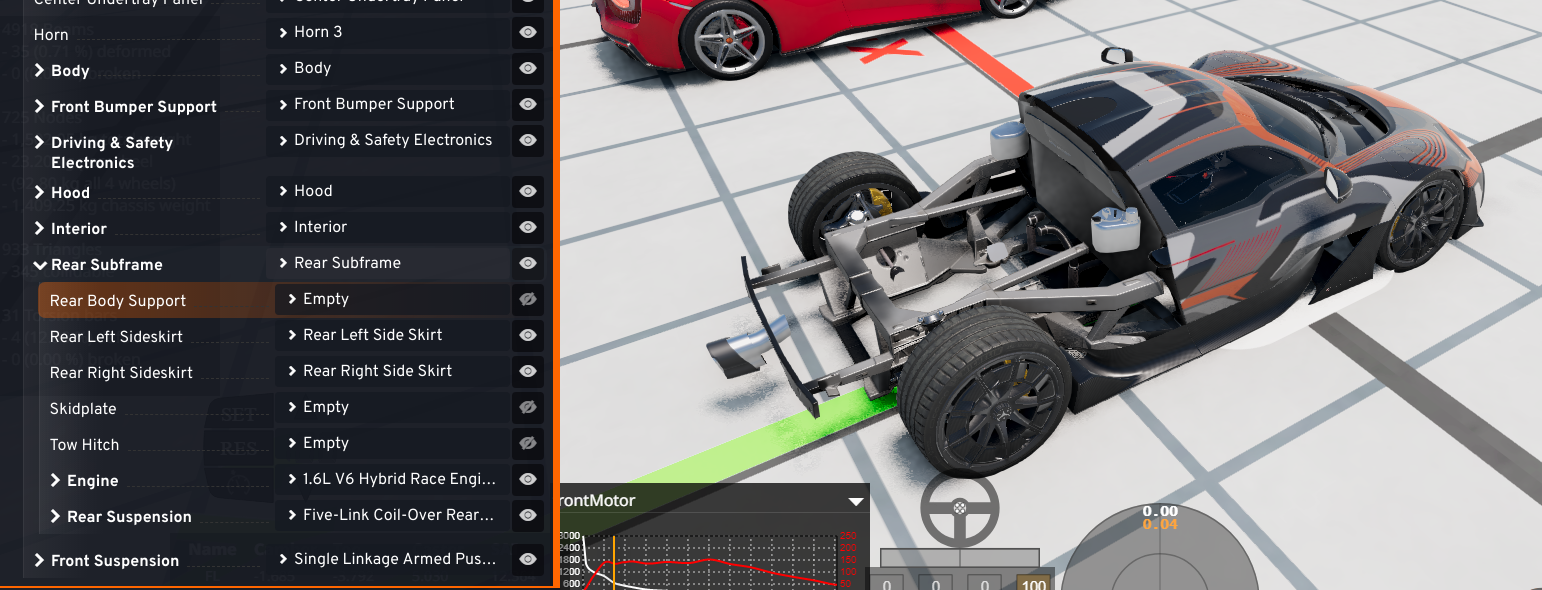1542x590 pixels.
Task: Click the circular g-force meter showing 0.04
Action: coord(1160,545)
